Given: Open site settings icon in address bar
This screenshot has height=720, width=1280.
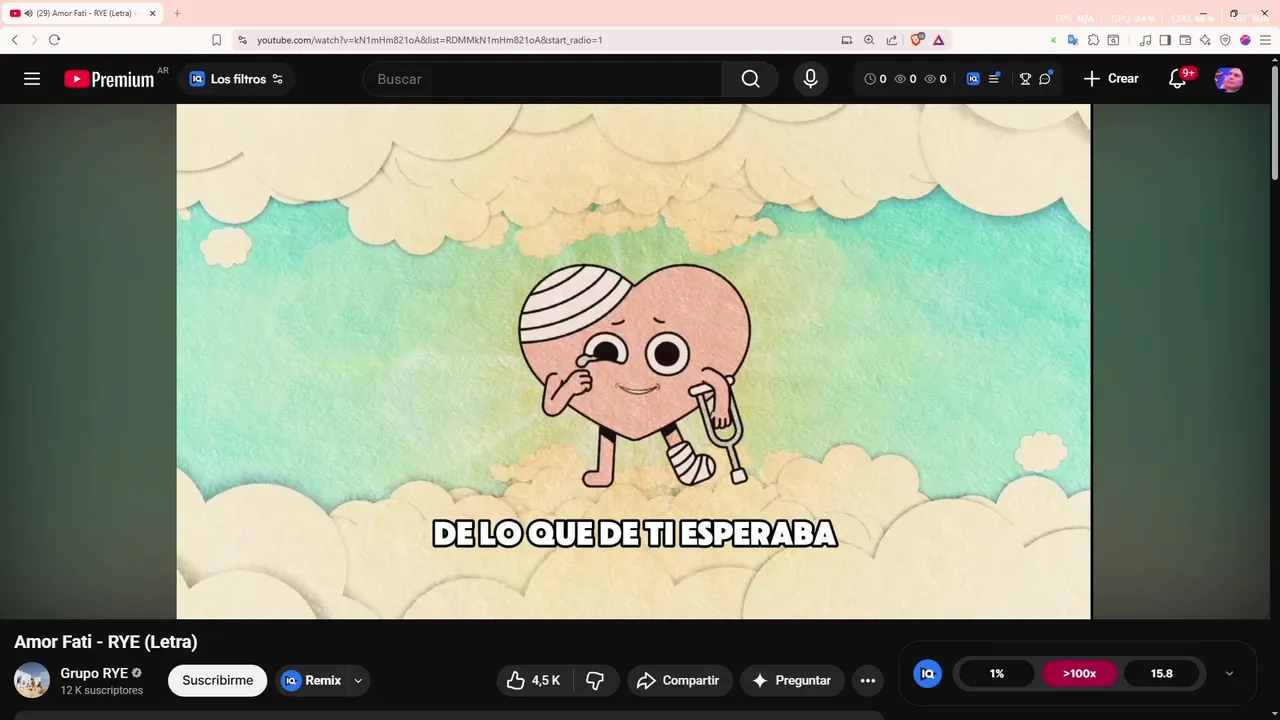Looking at the screenshot, I should click(242, 40).
